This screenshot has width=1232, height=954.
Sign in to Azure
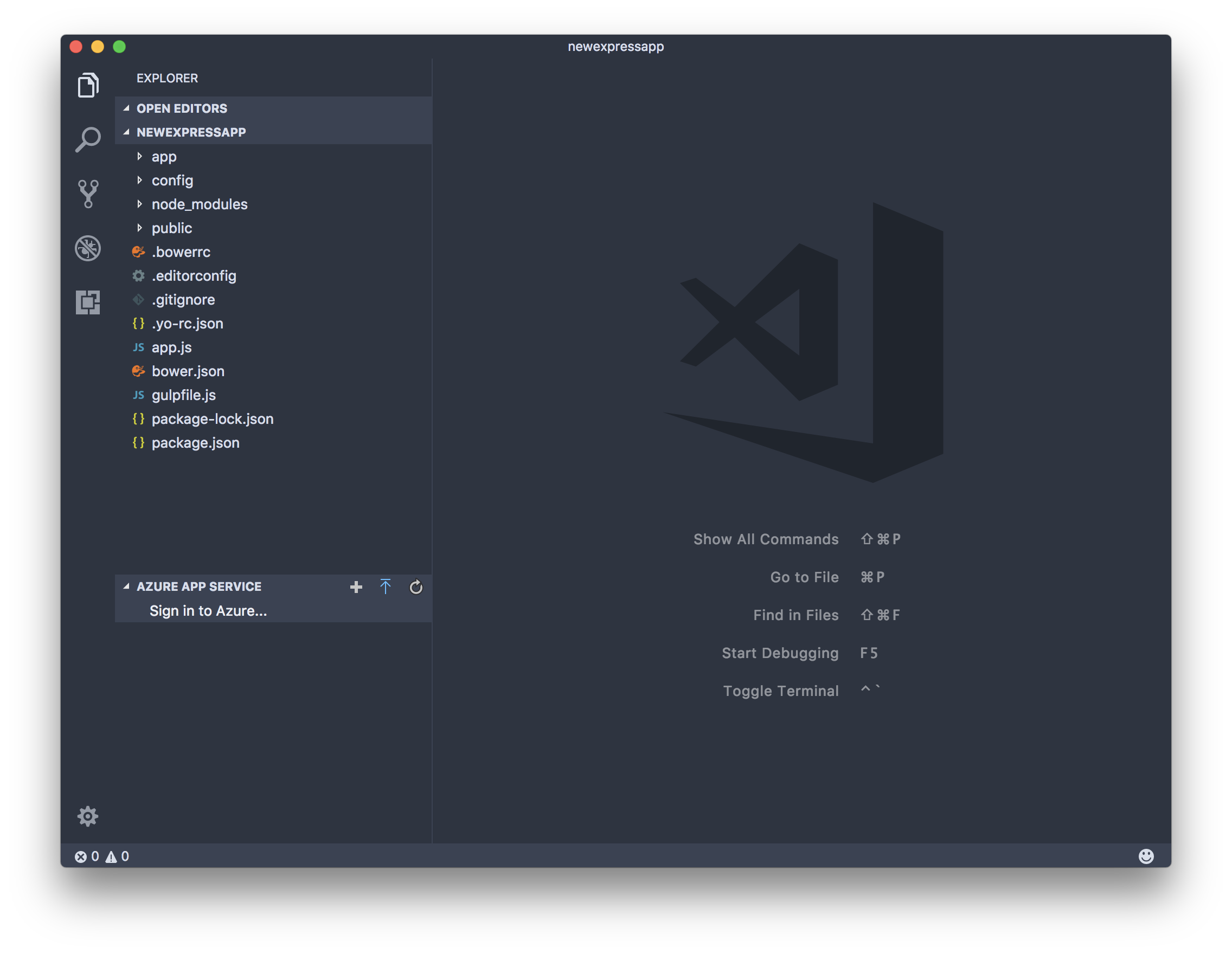pyautogui.click(x=274, y=611)
